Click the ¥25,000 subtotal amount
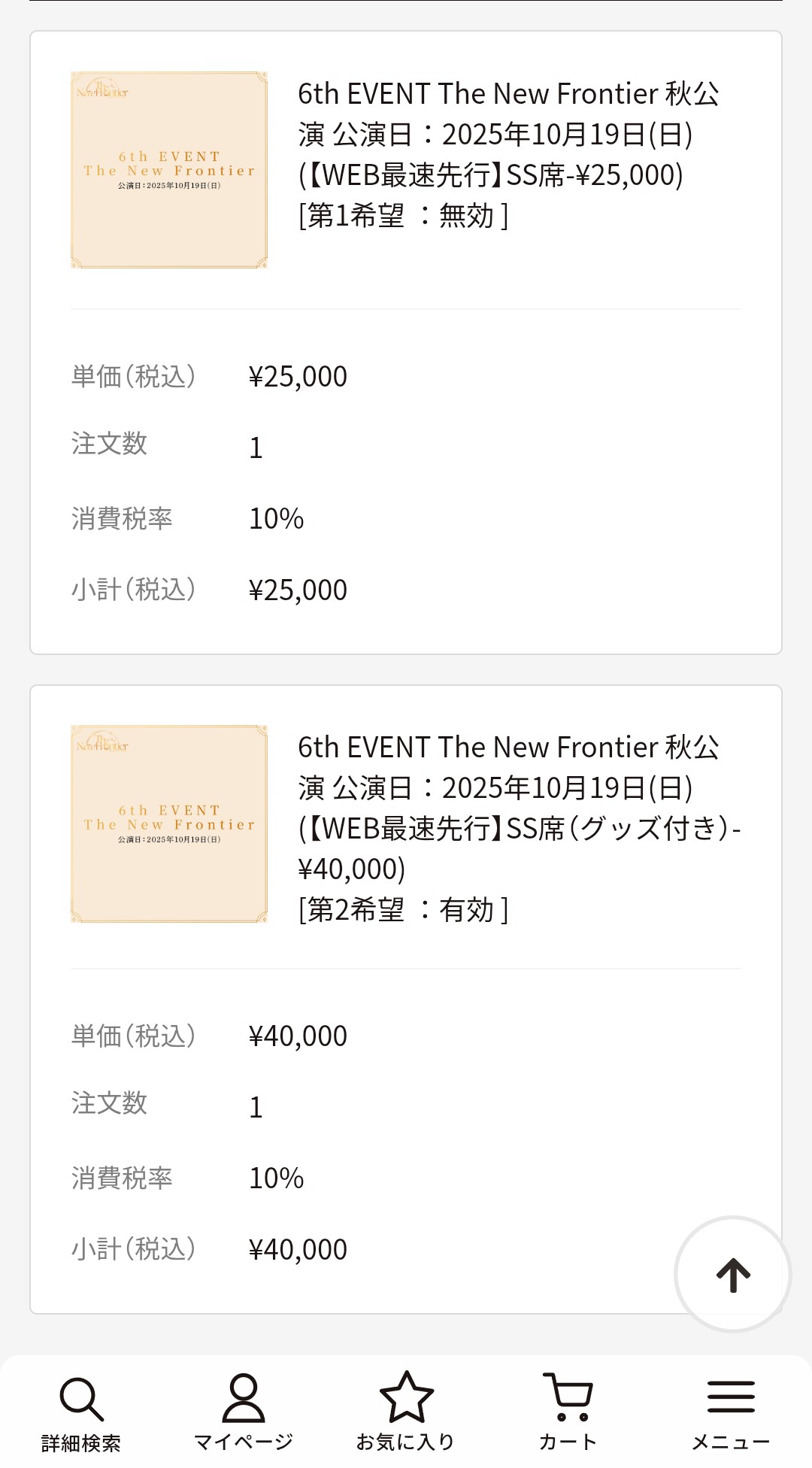The image size is (812, 1468). (298, 590)
